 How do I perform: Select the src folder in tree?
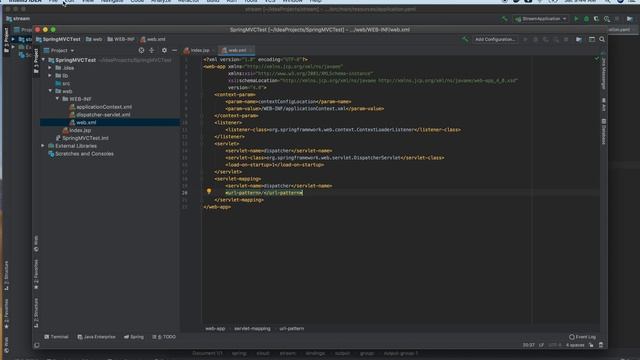click(66, 83)
